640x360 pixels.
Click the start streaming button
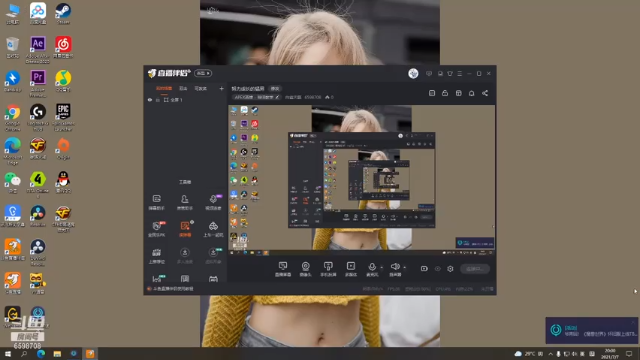click(x=475, y=269)
